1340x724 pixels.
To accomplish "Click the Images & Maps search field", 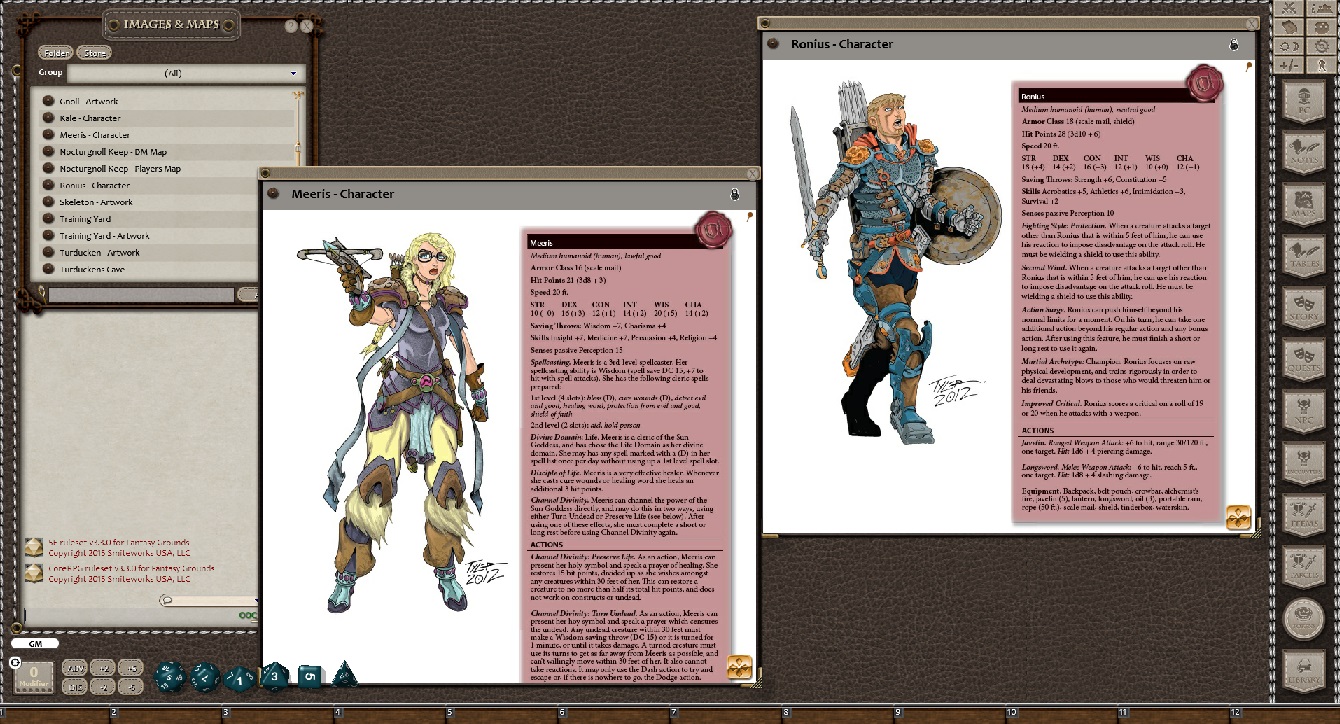I will pos(141,294).
